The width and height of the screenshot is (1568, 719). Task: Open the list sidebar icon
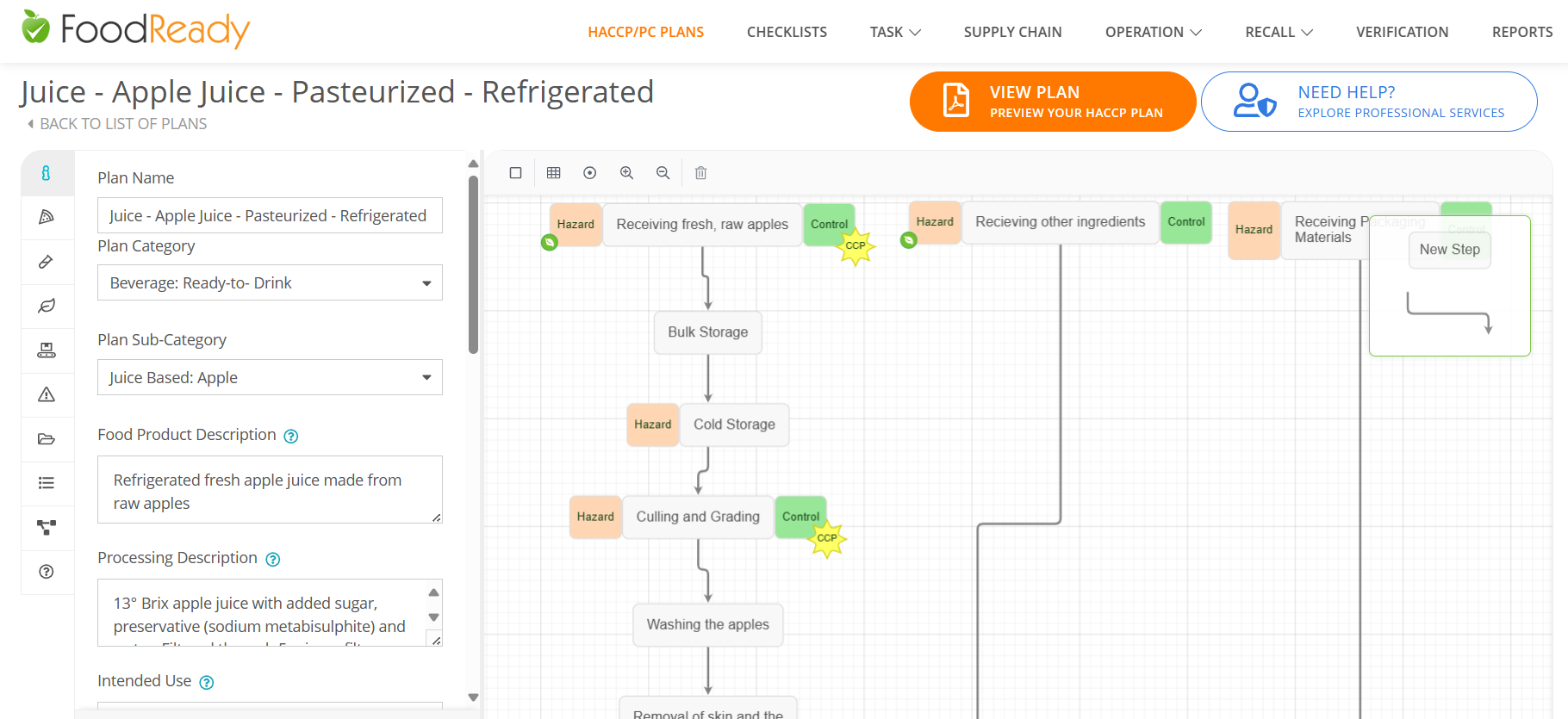[x=47, y=483]
